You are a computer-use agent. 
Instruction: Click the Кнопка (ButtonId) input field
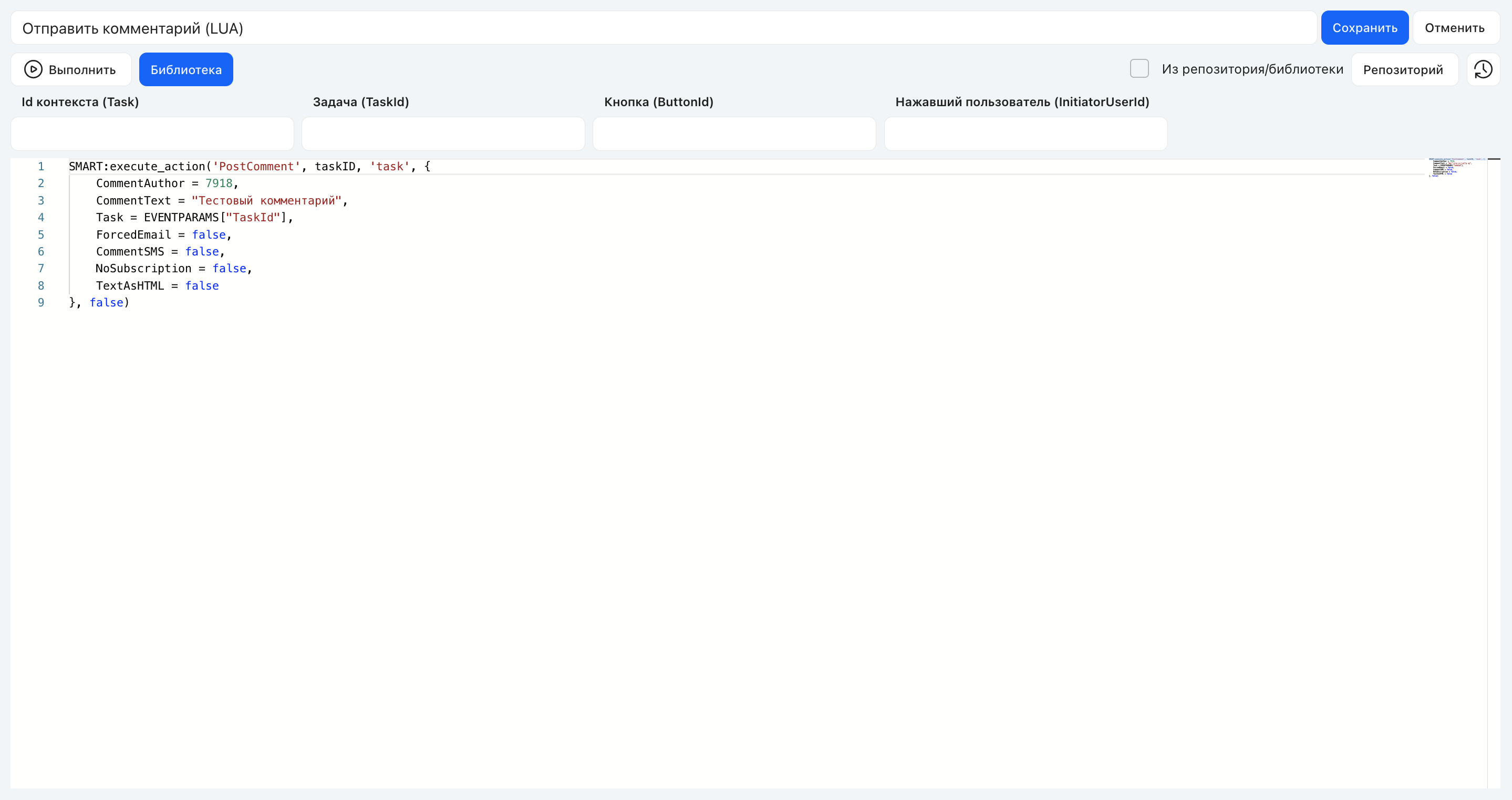[x=734, y=134]
